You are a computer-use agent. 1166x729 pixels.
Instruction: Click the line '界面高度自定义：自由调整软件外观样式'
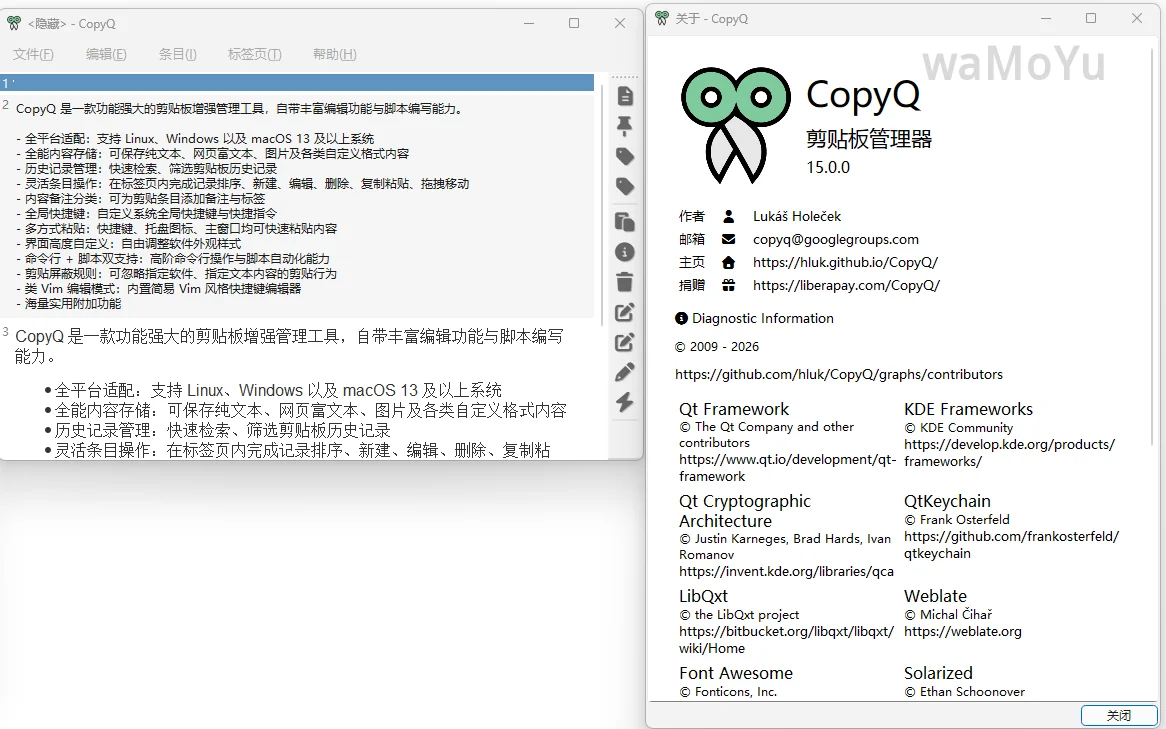pyautogui.click(x=129, y=243)
